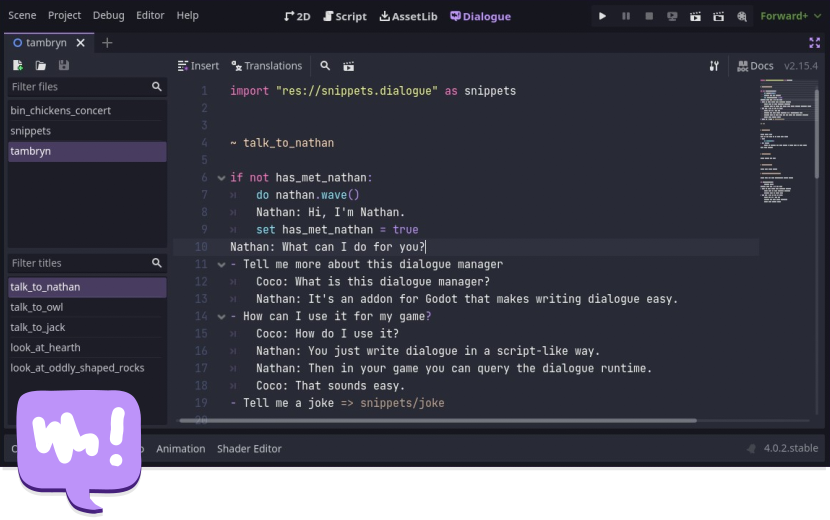Screen dimensions: 830x520
Task: Open the Insert menu
Action: pos(198,66)
